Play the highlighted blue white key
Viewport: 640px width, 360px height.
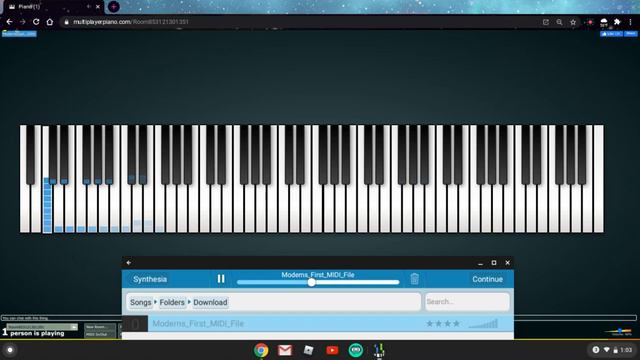tap(47, 208)
